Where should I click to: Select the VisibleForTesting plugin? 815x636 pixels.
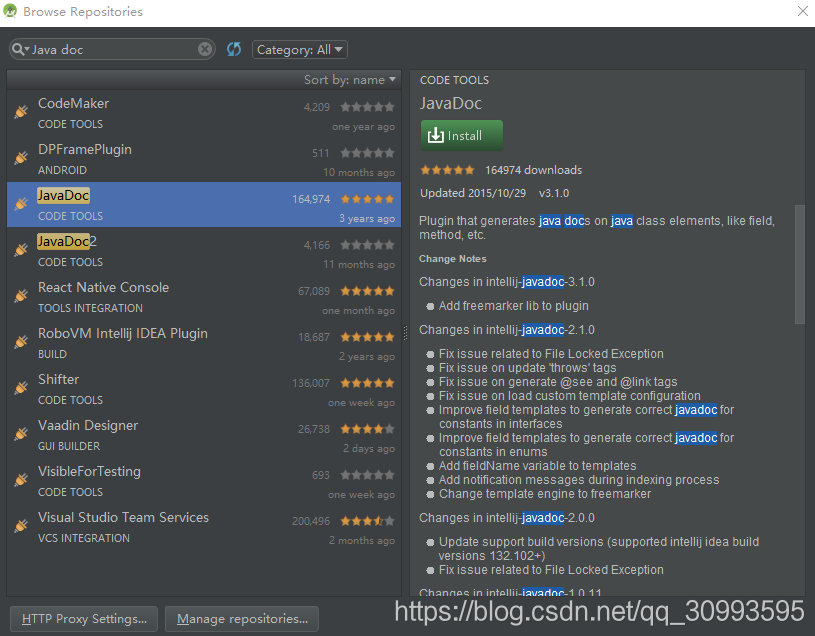coord(204,480)
